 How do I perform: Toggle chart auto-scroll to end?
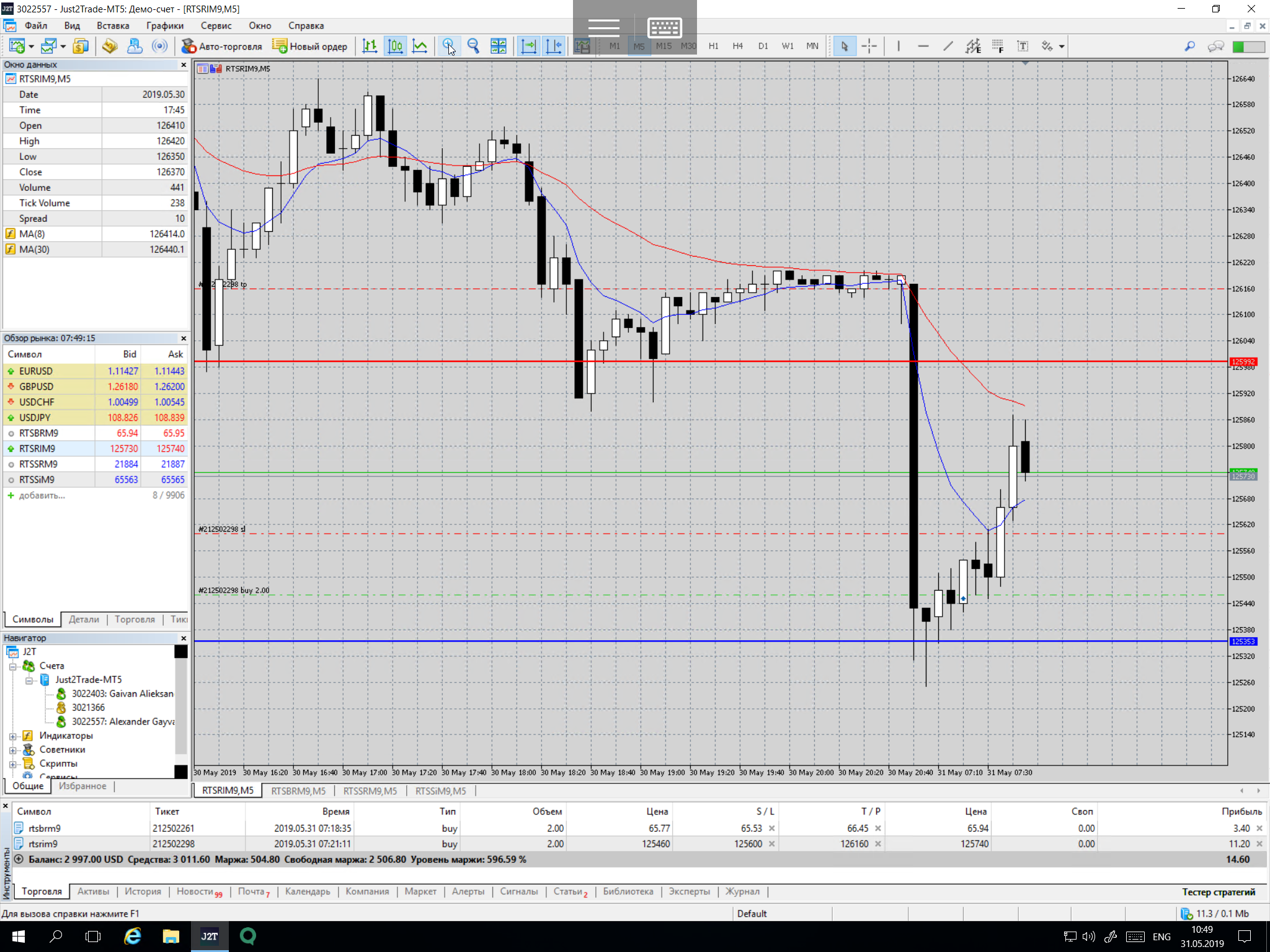coord(528,46)
